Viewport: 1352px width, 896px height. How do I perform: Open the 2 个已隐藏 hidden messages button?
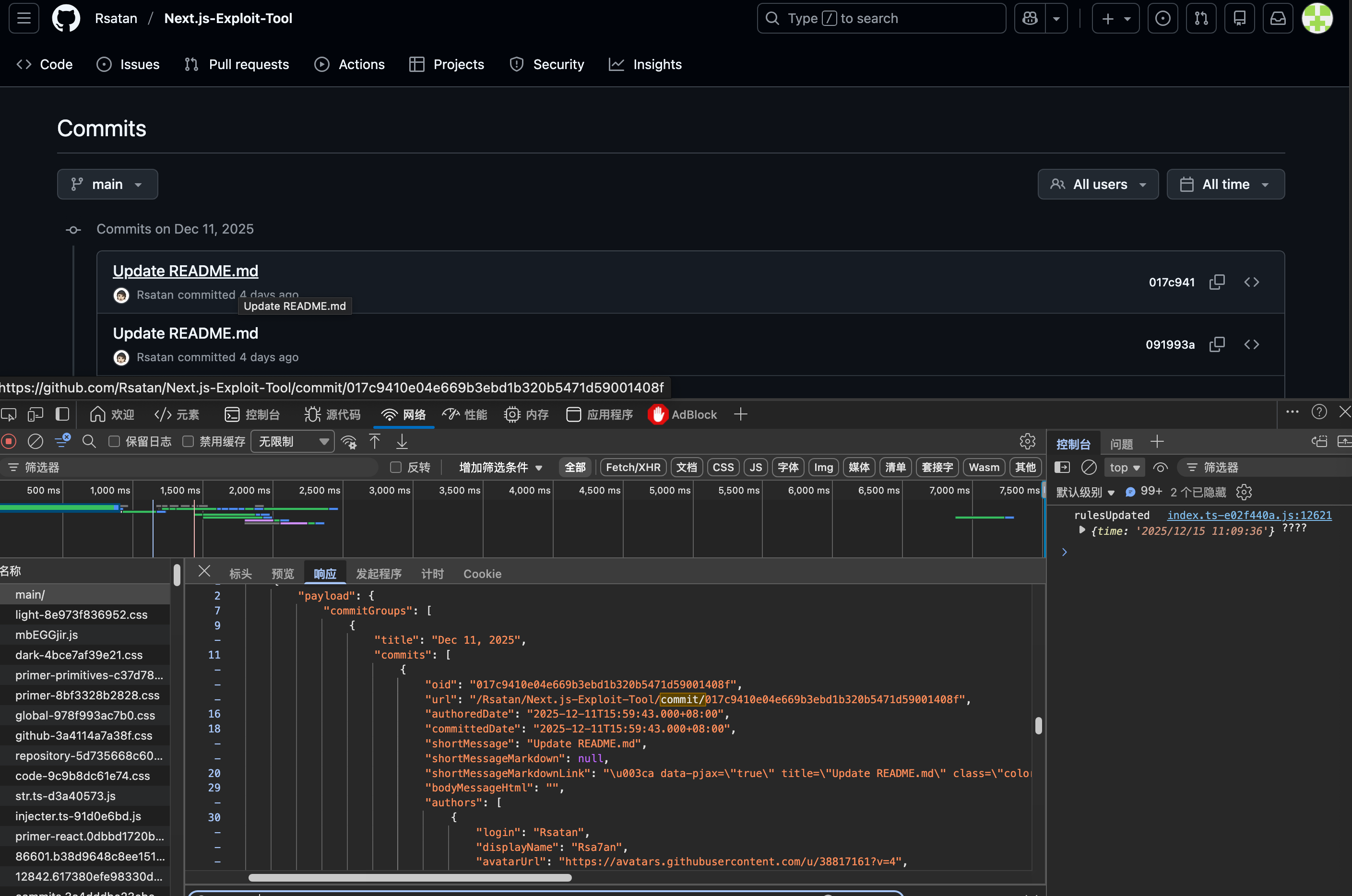(1198, 492)
